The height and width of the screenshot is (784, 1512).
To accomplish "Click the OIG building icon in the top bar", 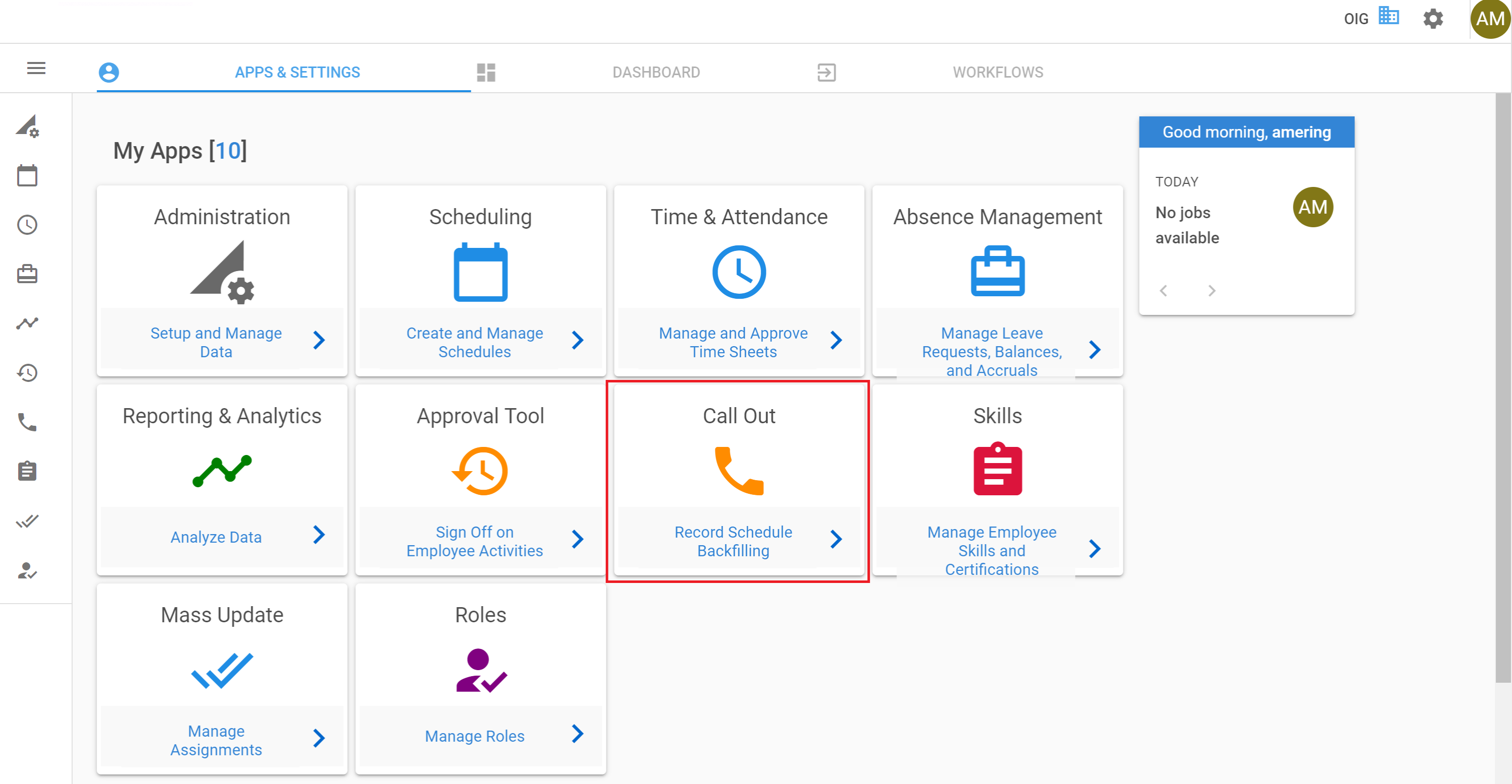I will [x=1389, y=16].
